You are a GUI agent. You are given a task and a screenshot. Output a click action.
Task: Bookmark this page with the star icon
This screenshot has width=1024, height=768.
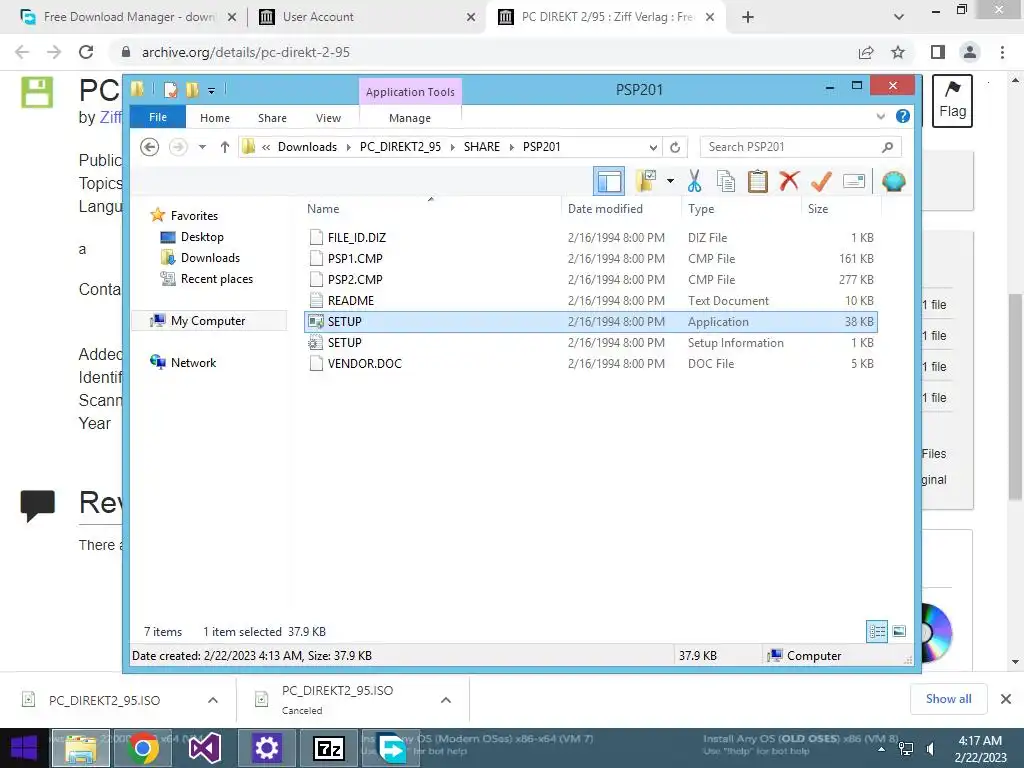[x=898, y=52]
